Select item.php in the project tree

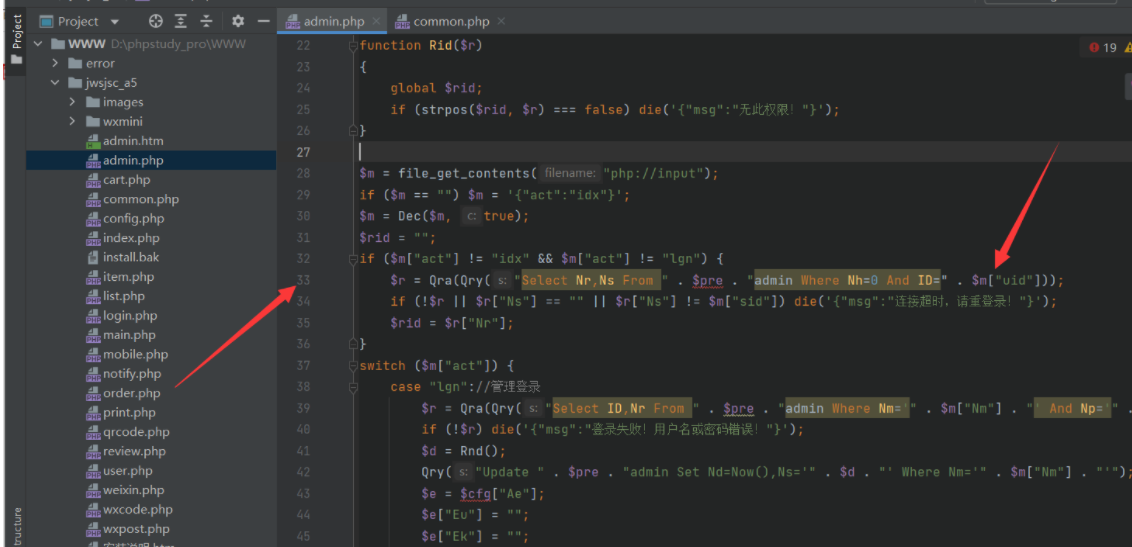[x=128, y=277]
